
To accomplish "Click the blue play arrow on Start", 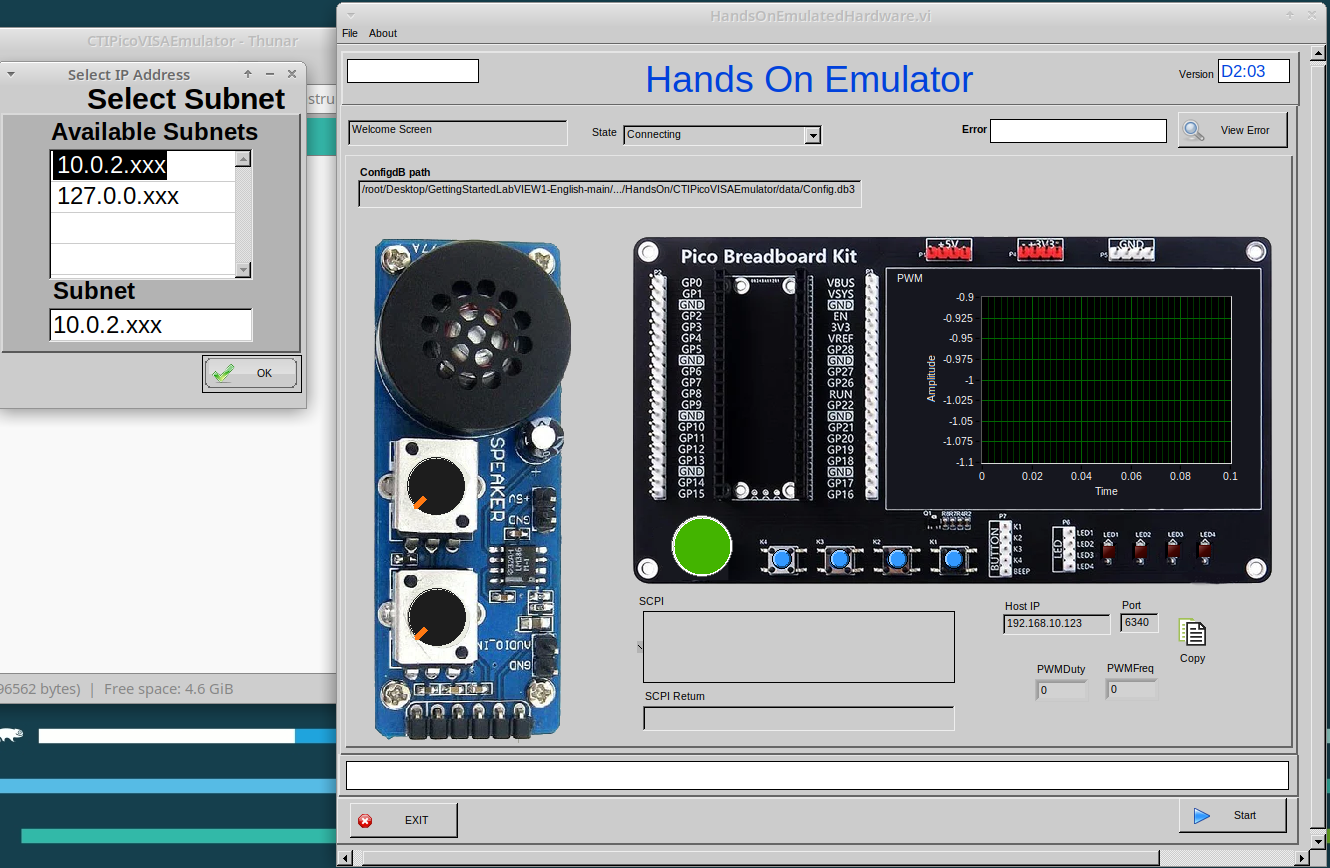I will pos(1201,815).
